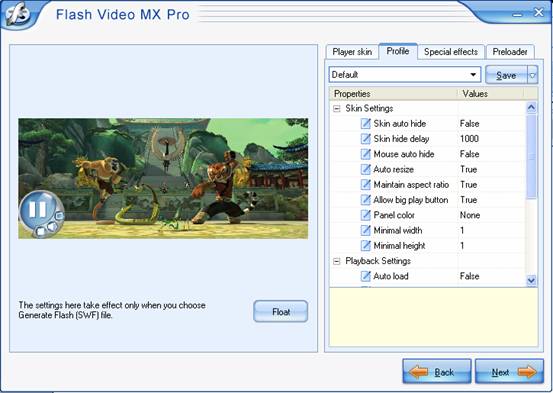Click the Float button

tap(281, 312)
